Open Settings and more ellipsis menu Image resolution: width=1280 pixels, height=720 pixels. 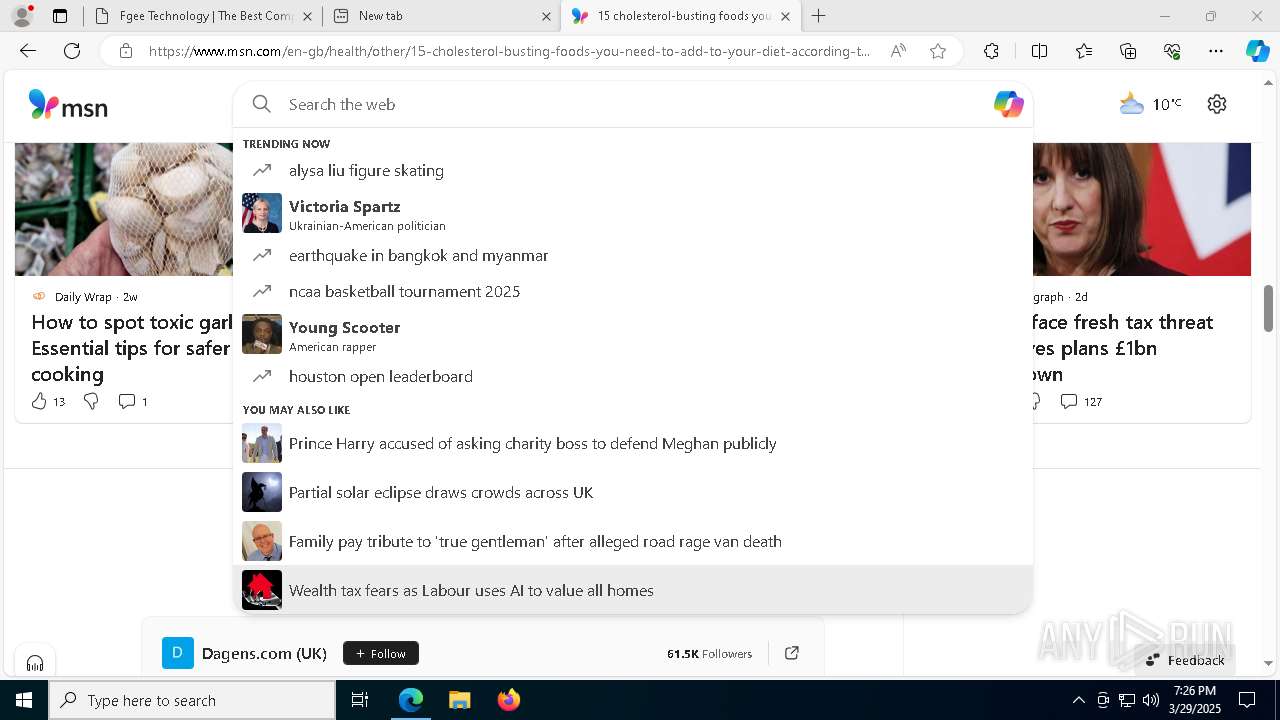tap(1216, 51)
